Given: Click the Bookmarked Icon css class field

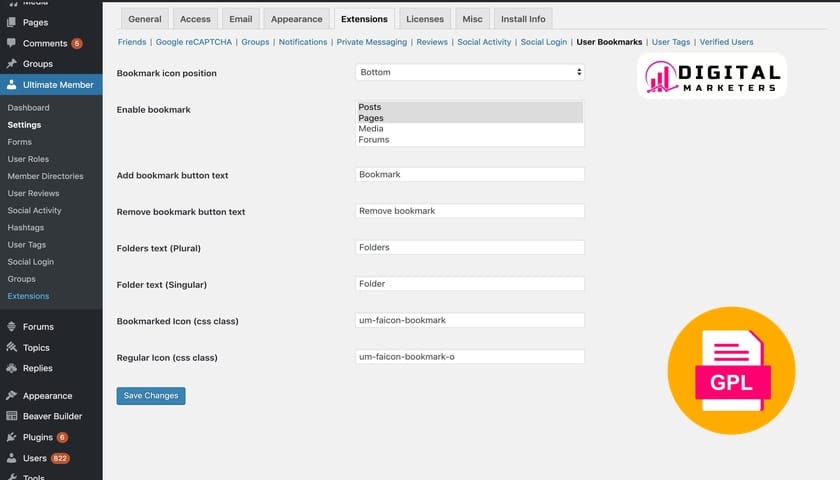Looking at the screenshot, I should point(470,320).
